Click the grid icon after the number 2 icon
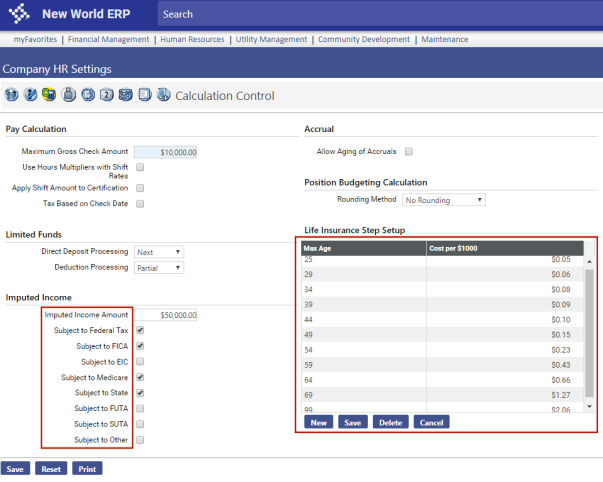The height and width of the screenshot is (482, 603). (126, 96)
